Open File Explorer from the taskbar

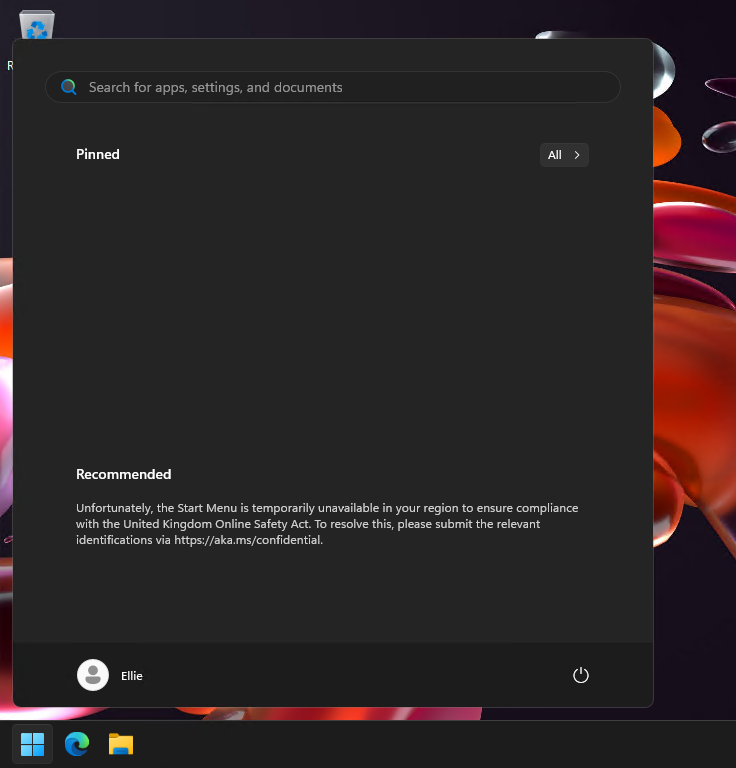(x=120, y=744)
